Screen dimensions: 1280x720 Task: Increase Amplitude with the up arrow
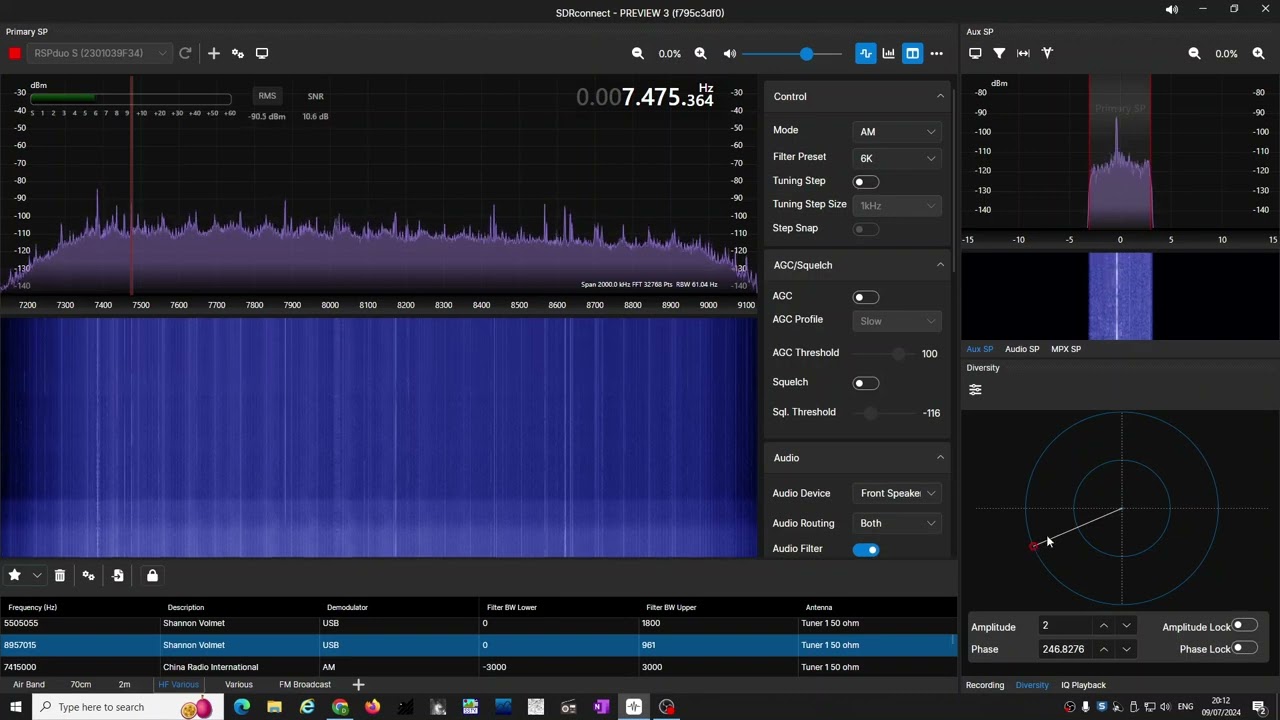pyautogui.click(x=1104, y=626)
